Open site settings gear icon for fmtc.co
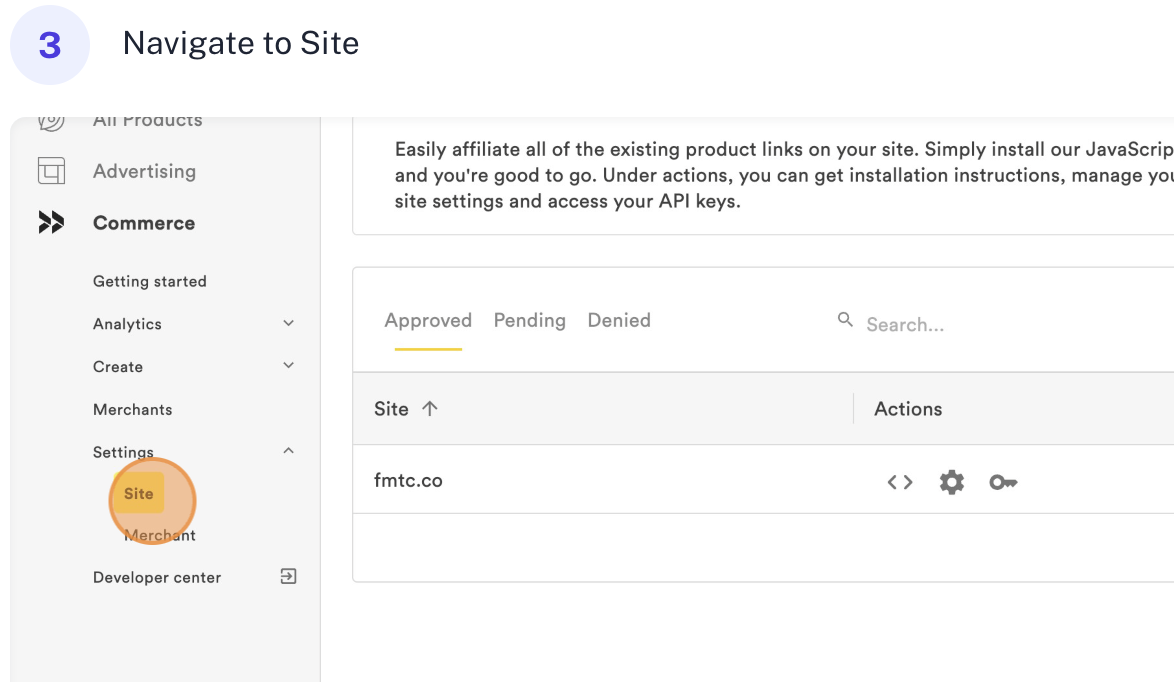Viewport: 1174px width, 682px height. (x=951, y=482)
